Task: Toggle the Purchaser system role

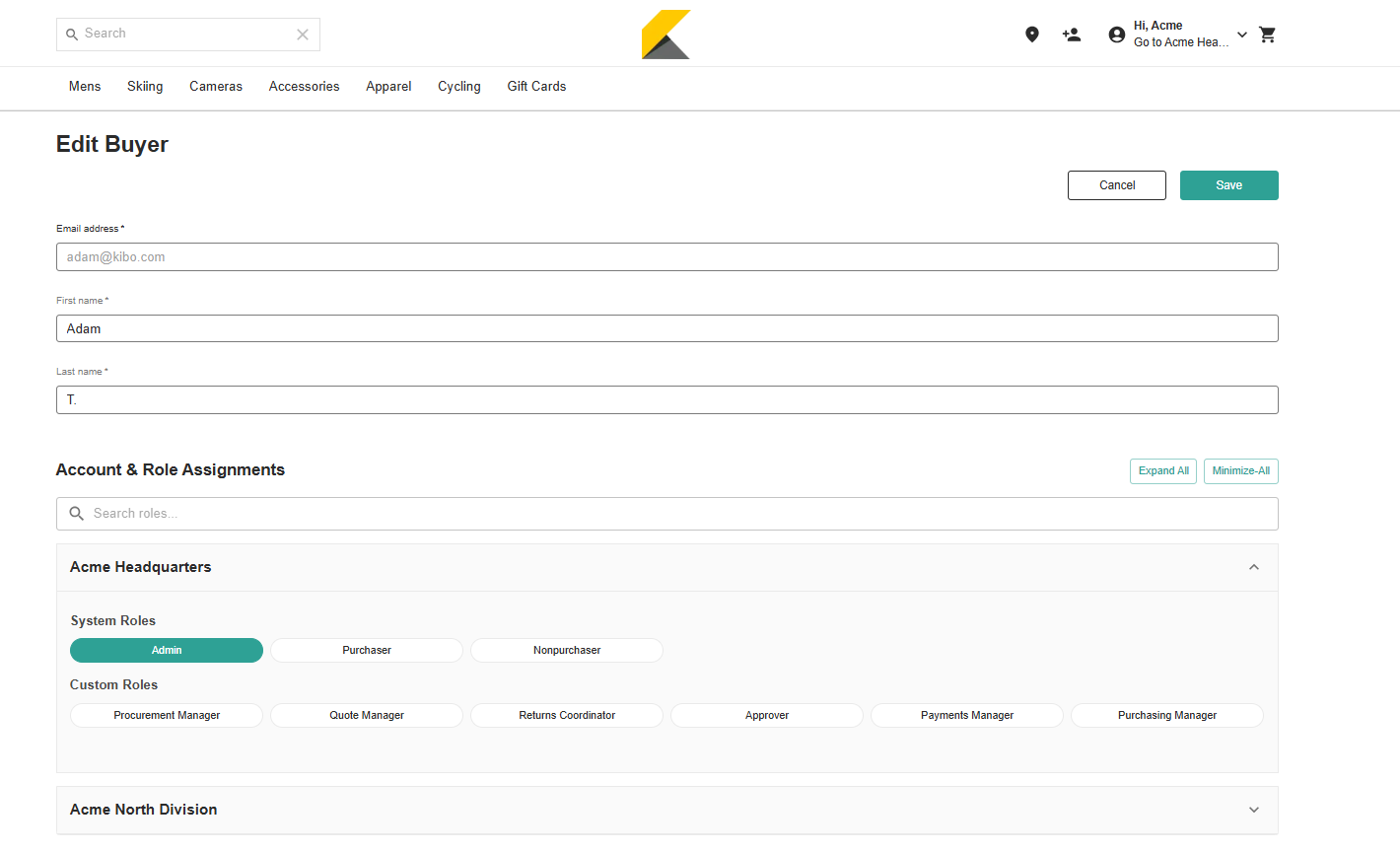Action: (367, 650)
